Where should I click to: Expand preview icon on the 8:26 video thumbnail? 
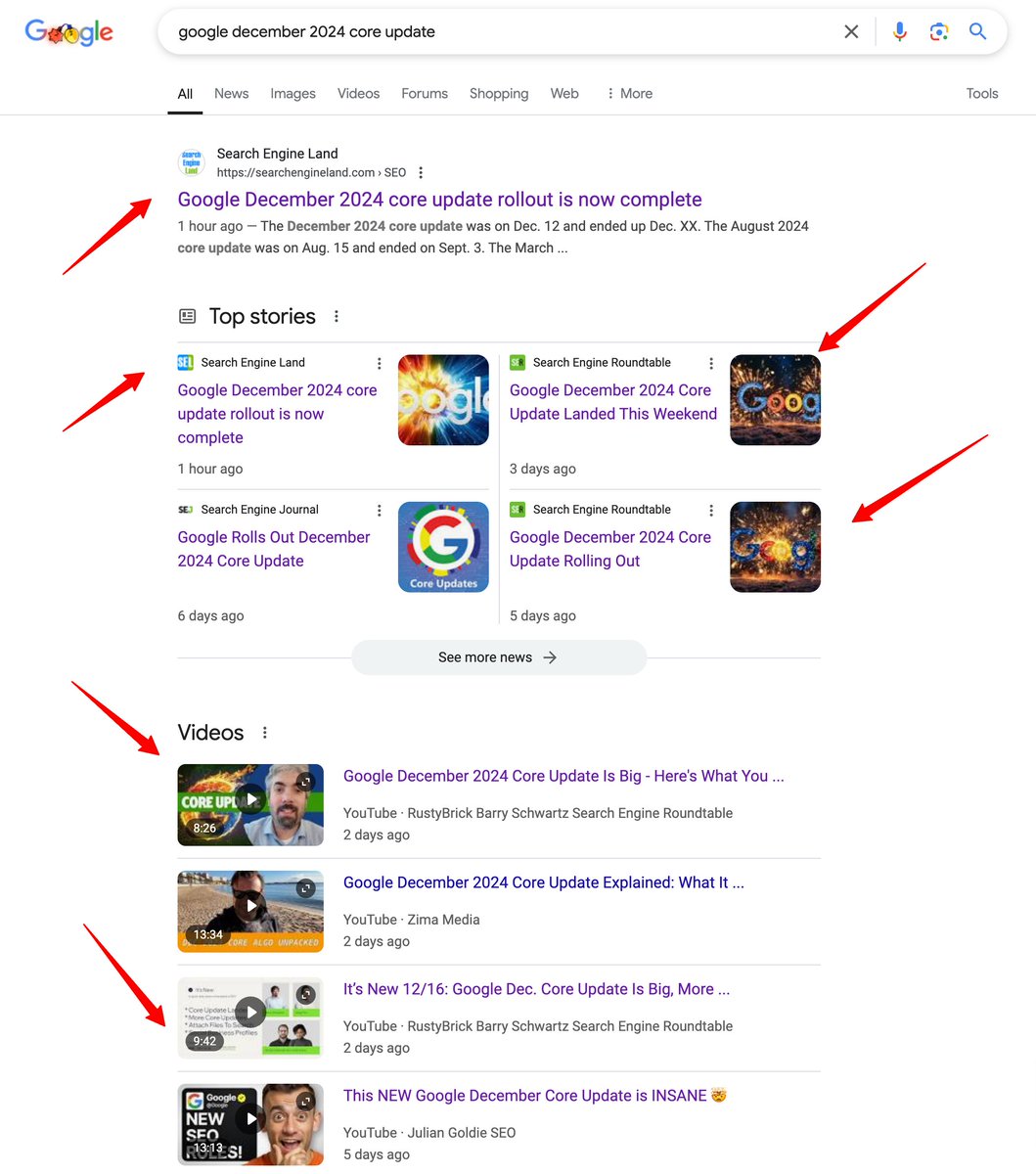point(306,782)
